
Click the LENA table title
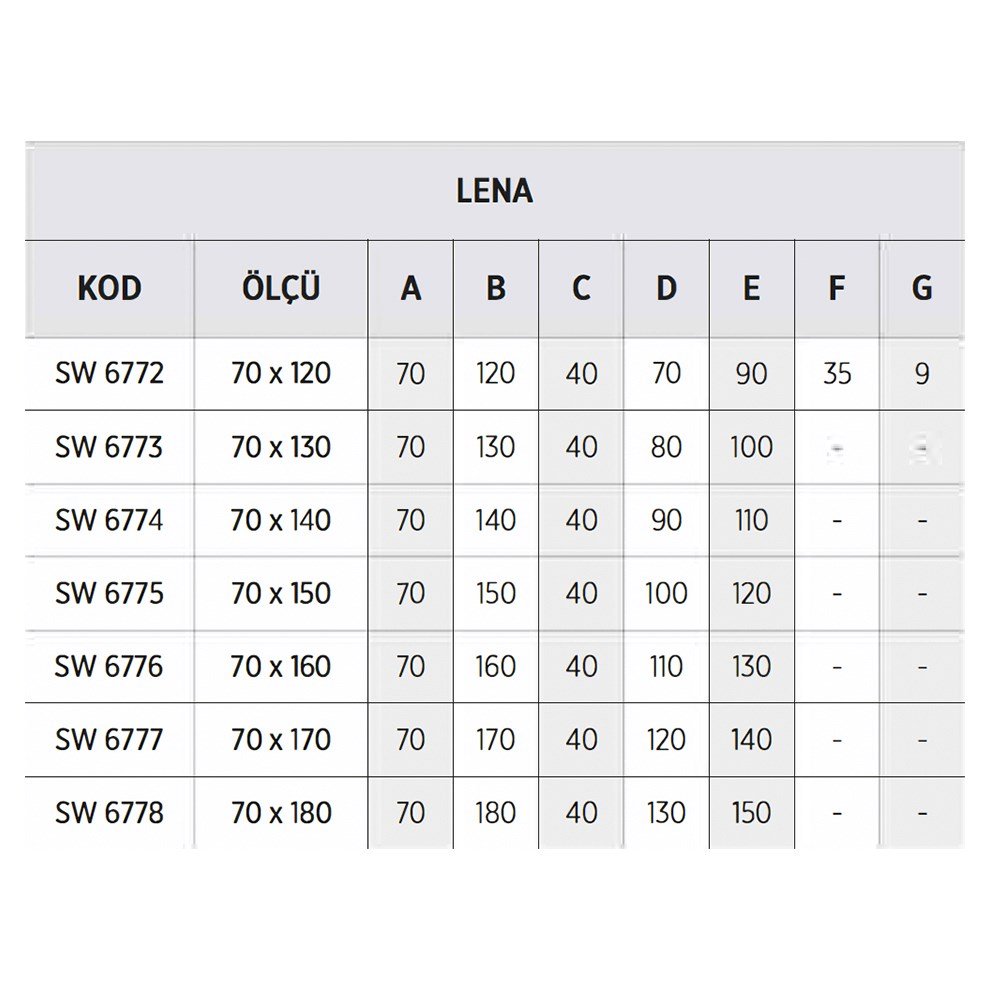494,191
